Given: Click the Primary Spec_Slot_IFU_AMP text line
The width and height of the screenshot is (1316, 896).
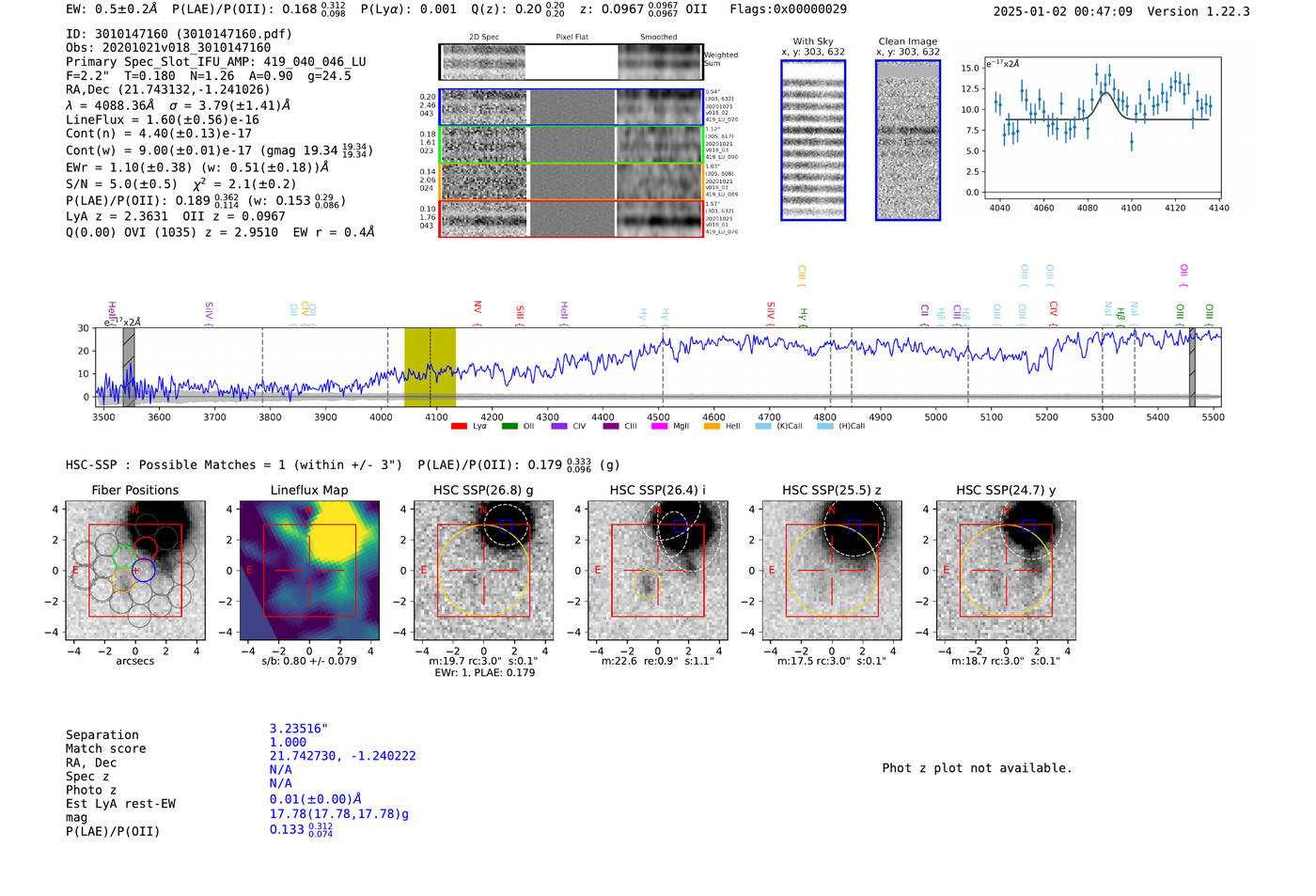Looking at the screenshot, I should pyautogui.click(x=216, y=62).
